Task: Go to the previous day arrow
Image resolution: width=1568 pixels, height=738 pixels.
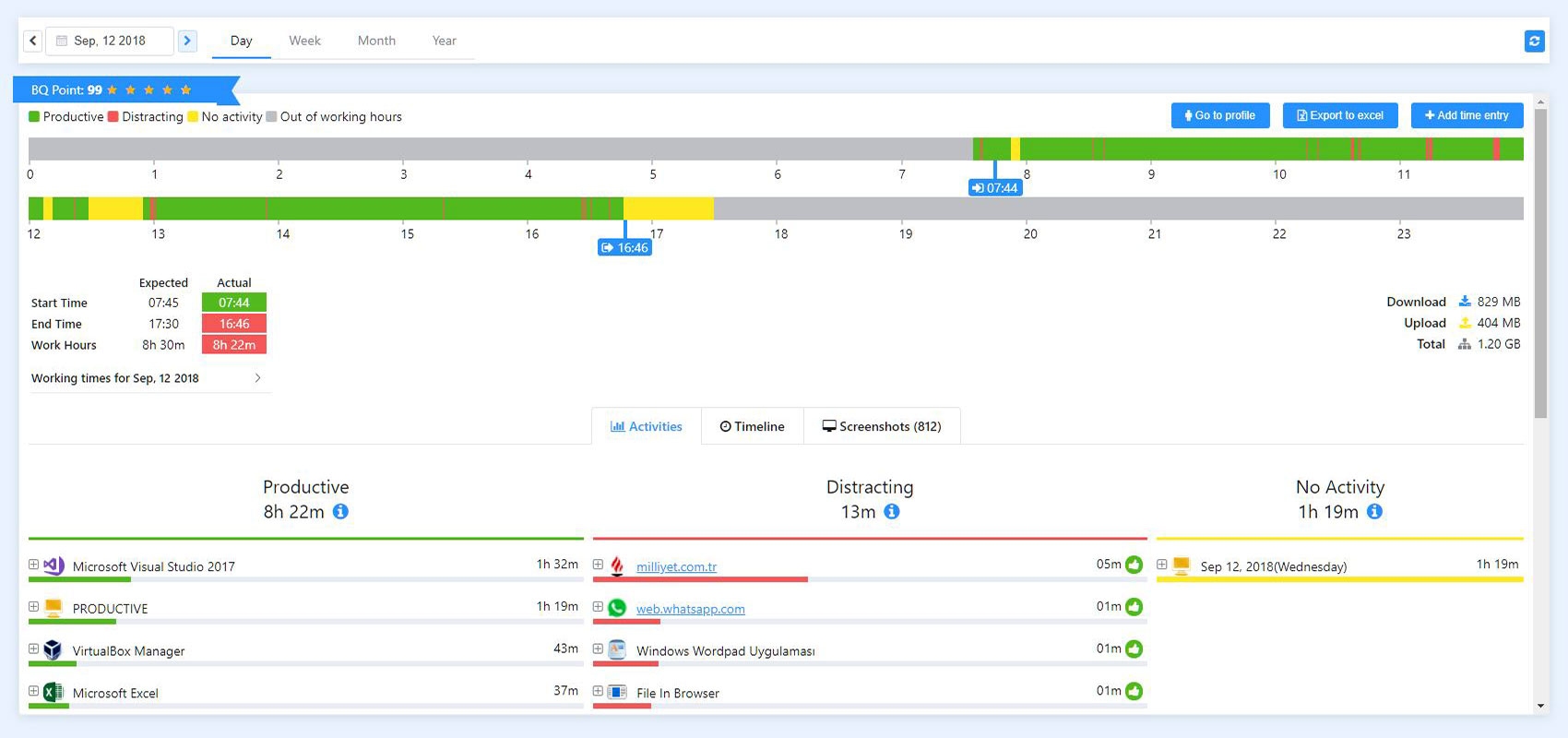Action: coord(33,41)
